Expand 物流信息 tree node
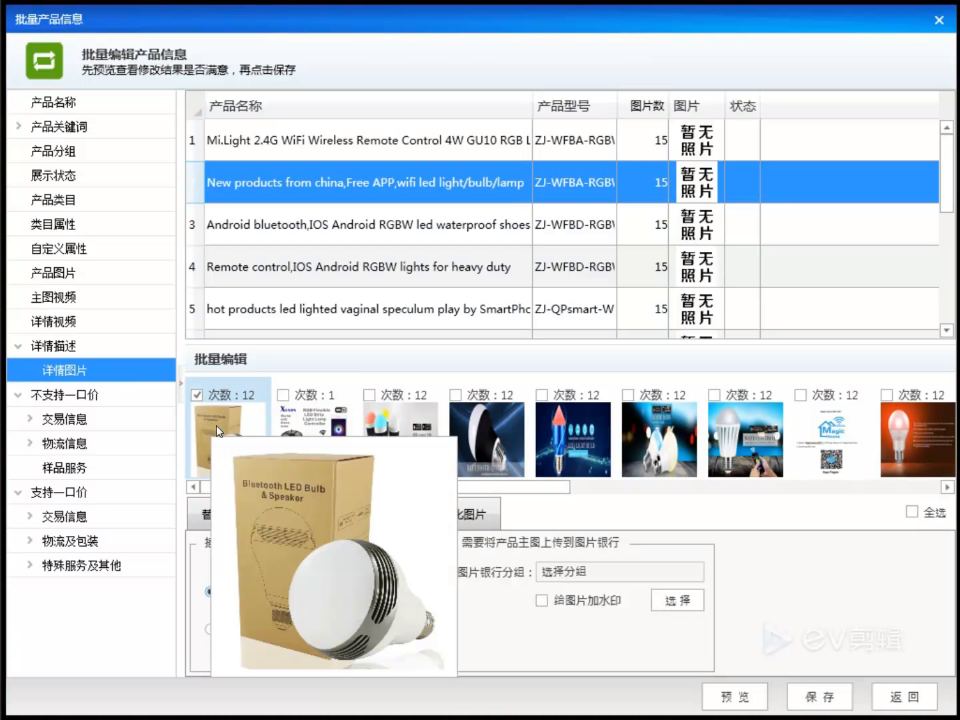 coord(29,443)
